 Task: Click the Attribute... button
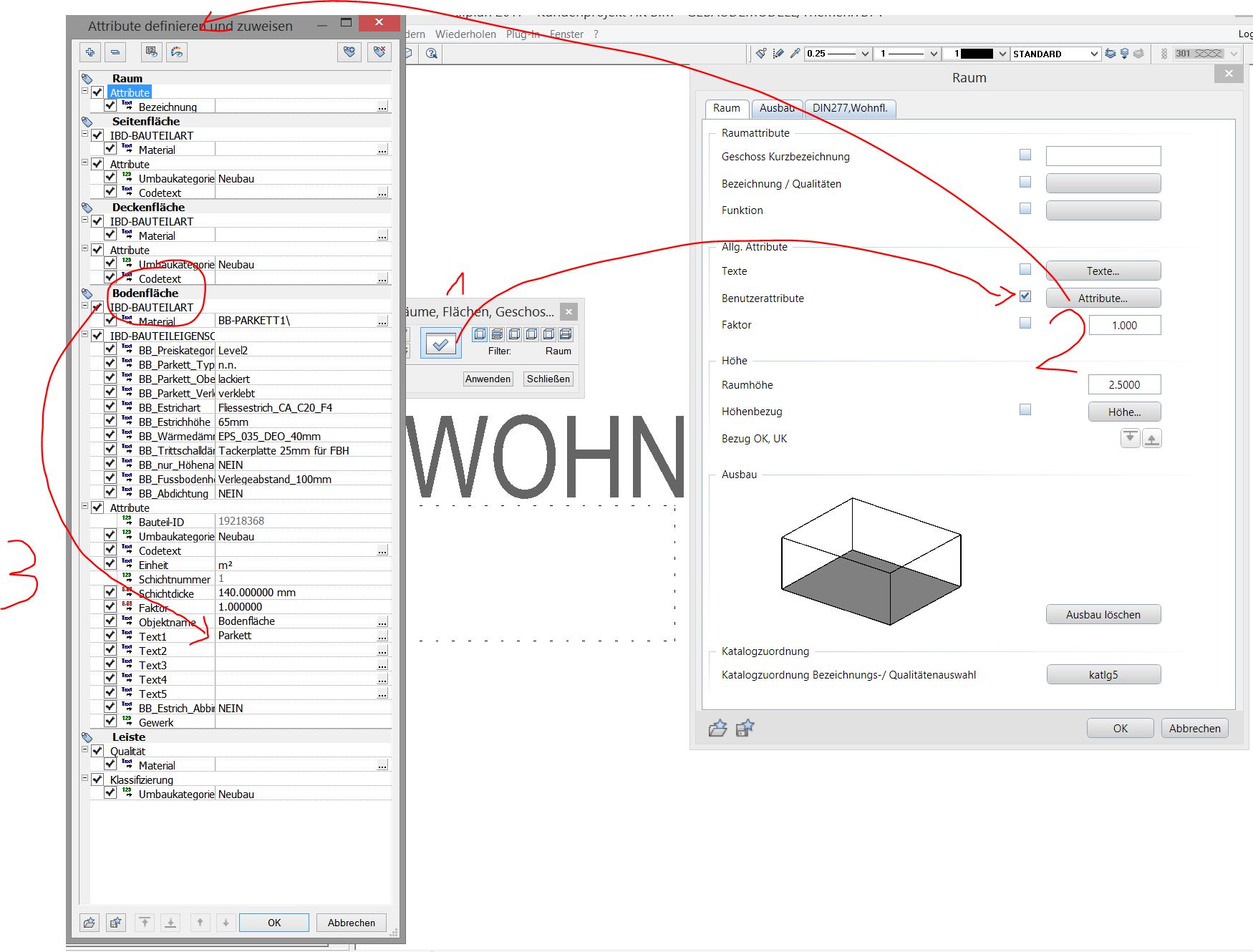click(x=1103, y=298)
